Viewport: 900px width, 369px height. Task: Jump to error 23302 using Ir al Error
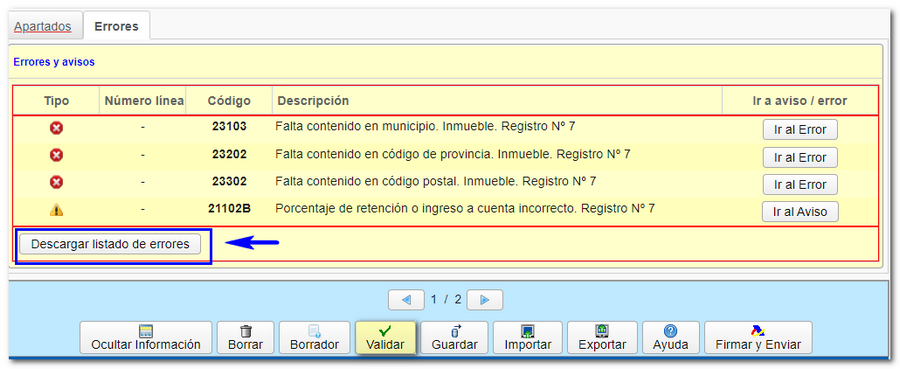pyautogui.click(x=800, y=185)
